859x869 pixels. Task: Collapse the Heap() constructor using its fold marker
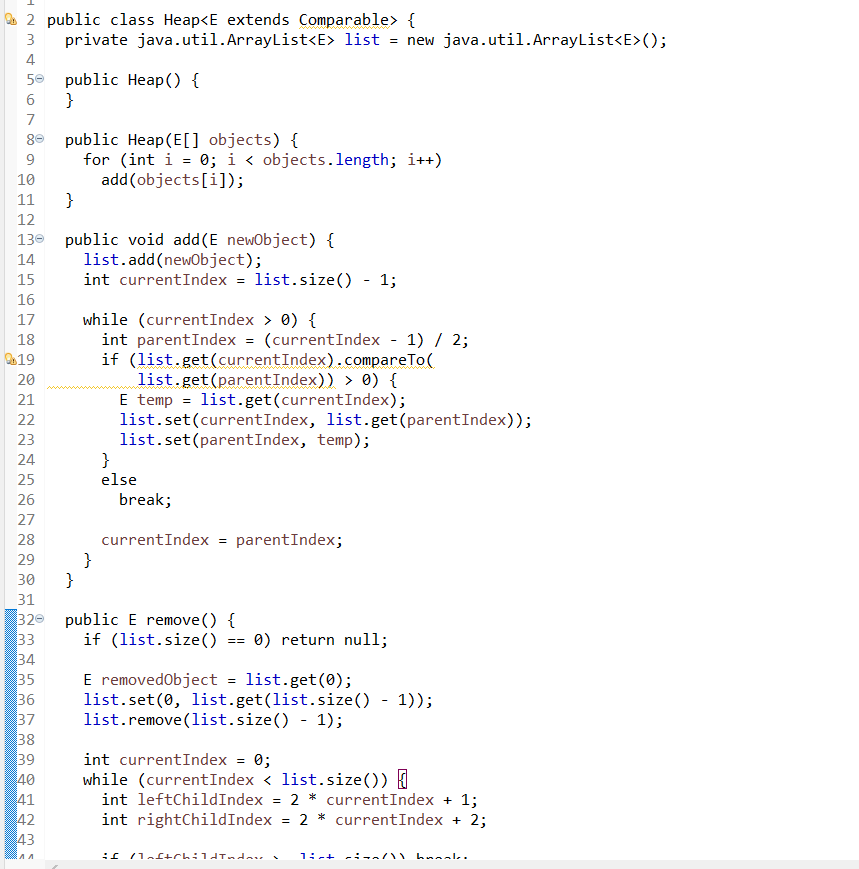[40, 79]
